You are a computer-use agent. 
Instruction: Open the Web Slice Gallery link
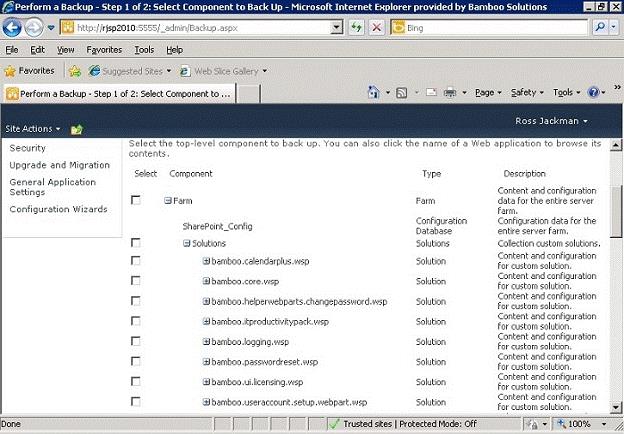coord(224,71)
